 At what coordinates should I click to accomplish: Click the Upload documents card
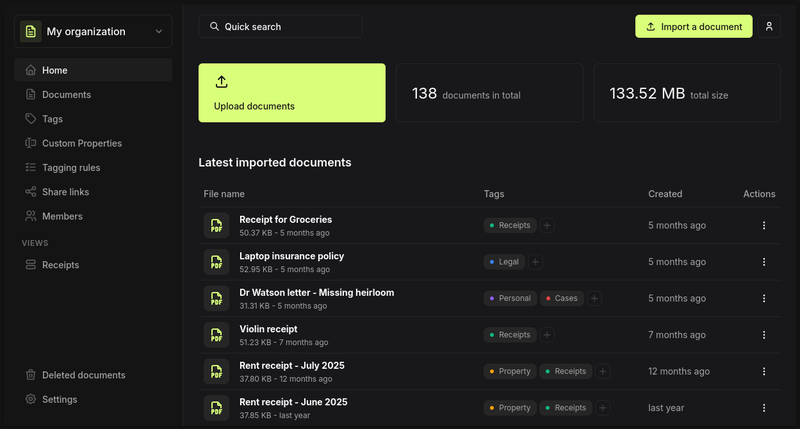tap(292, 93)
